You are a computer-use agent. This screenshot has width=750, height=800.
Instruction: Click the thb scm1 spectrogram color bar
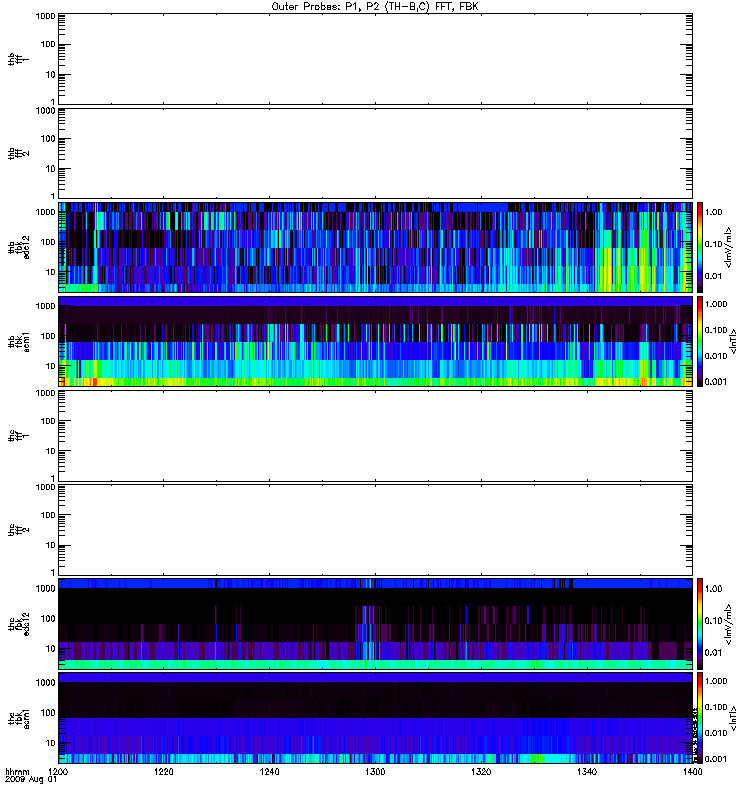[702, 341]
